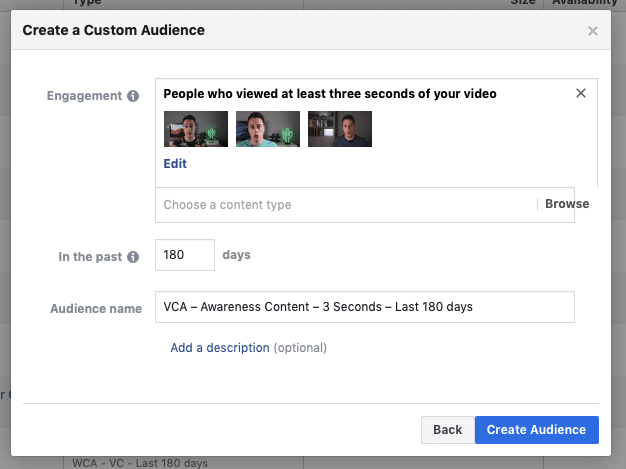The image size is (626, 469).
Task: Click the 'days' label beside the input
Action: point(236,255)
